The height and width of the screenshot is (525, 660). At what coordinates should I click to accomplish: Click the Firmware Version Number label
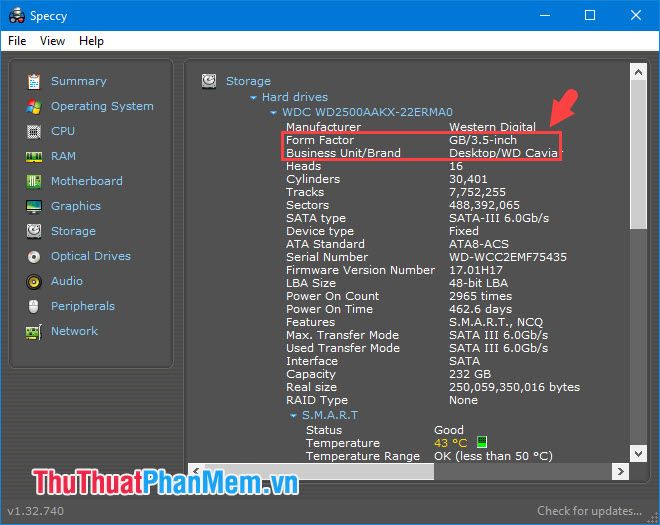click(x=360, y=270)
